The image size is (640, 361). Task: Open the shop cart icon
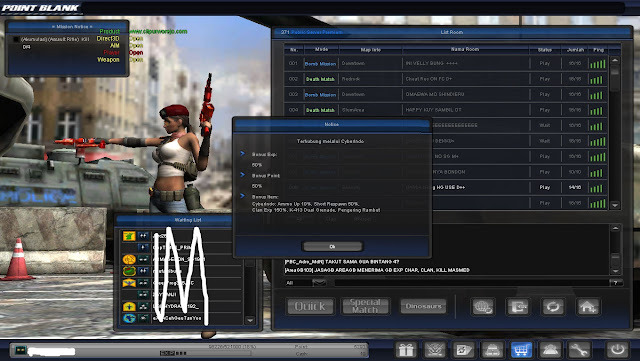[521, 350]
